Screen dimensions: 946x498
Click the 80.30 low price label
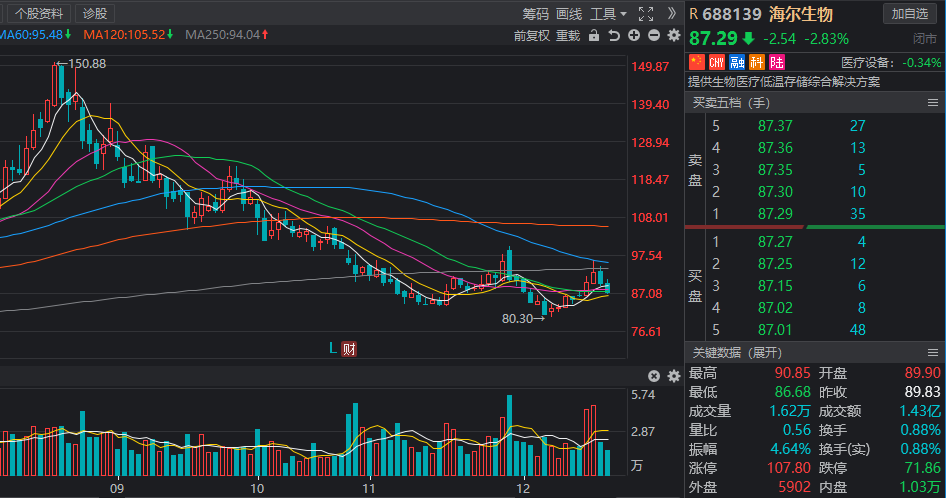pyautogui.click(x=517, y=318)
